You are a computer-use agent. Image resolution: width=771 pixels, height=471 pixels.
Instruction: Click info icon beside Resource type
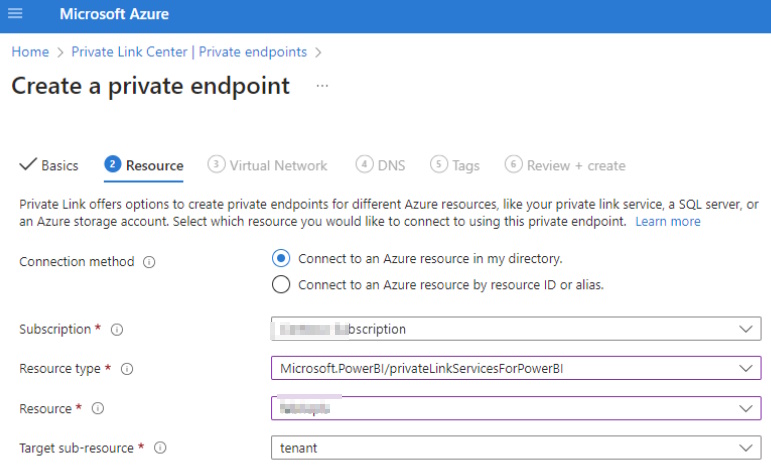pos(126,369)
